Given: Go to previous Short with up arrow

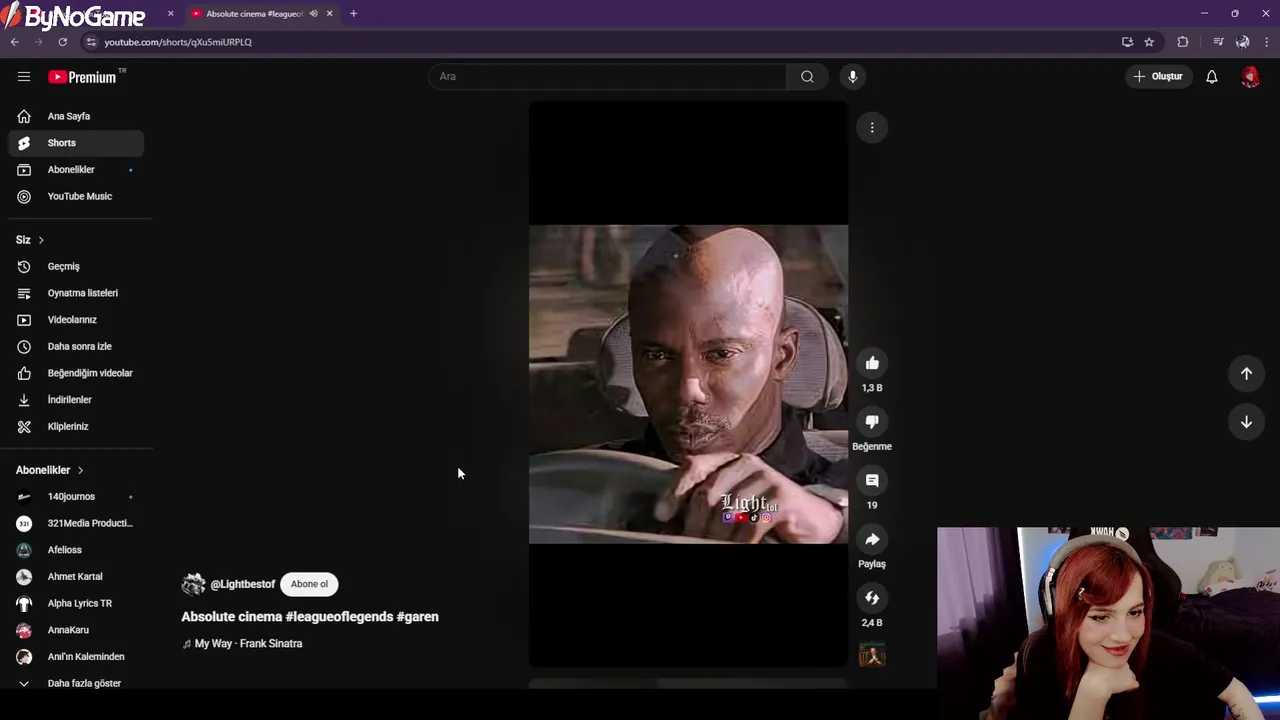Looking at the screenshot, I should (x=1246, y=374).
